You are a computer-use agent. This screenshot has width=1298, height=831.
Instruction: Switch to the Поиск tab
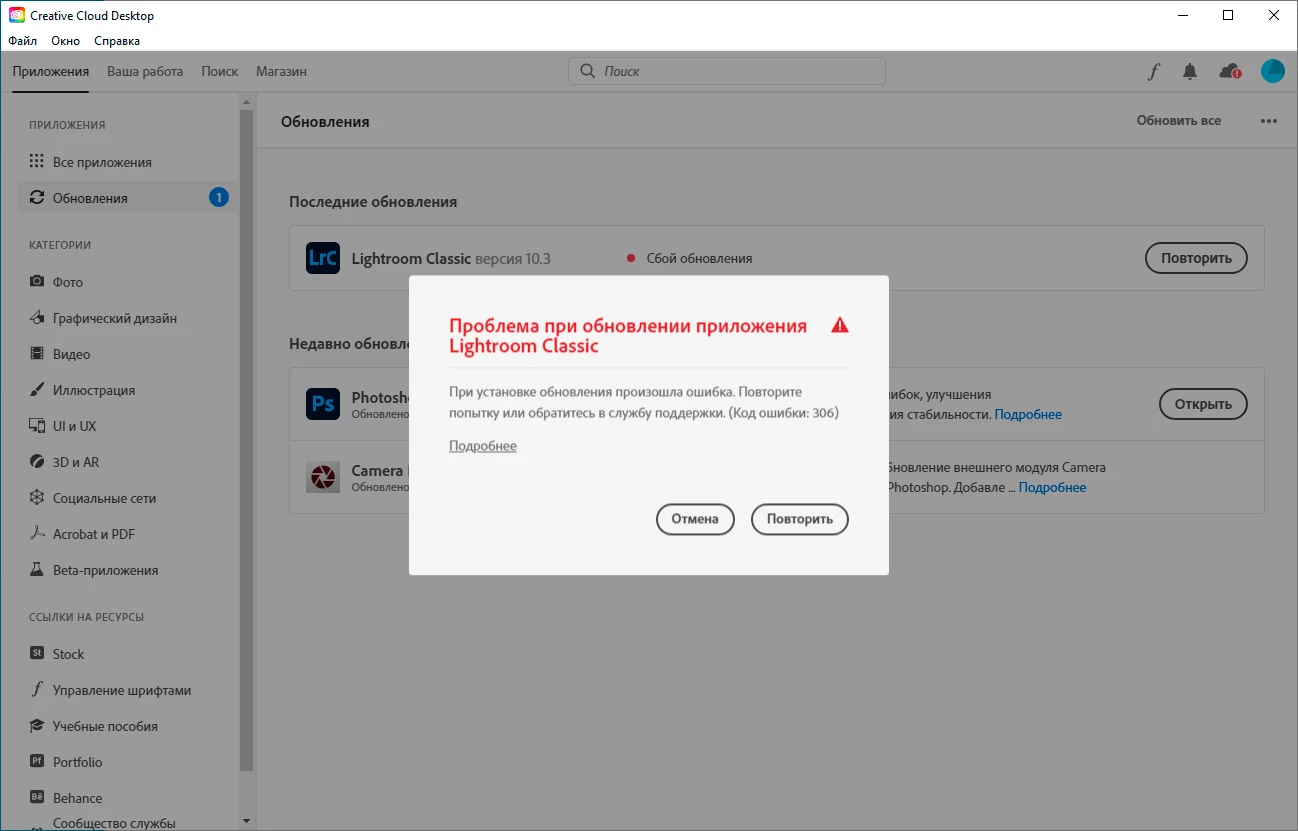[x=220, y=72]
